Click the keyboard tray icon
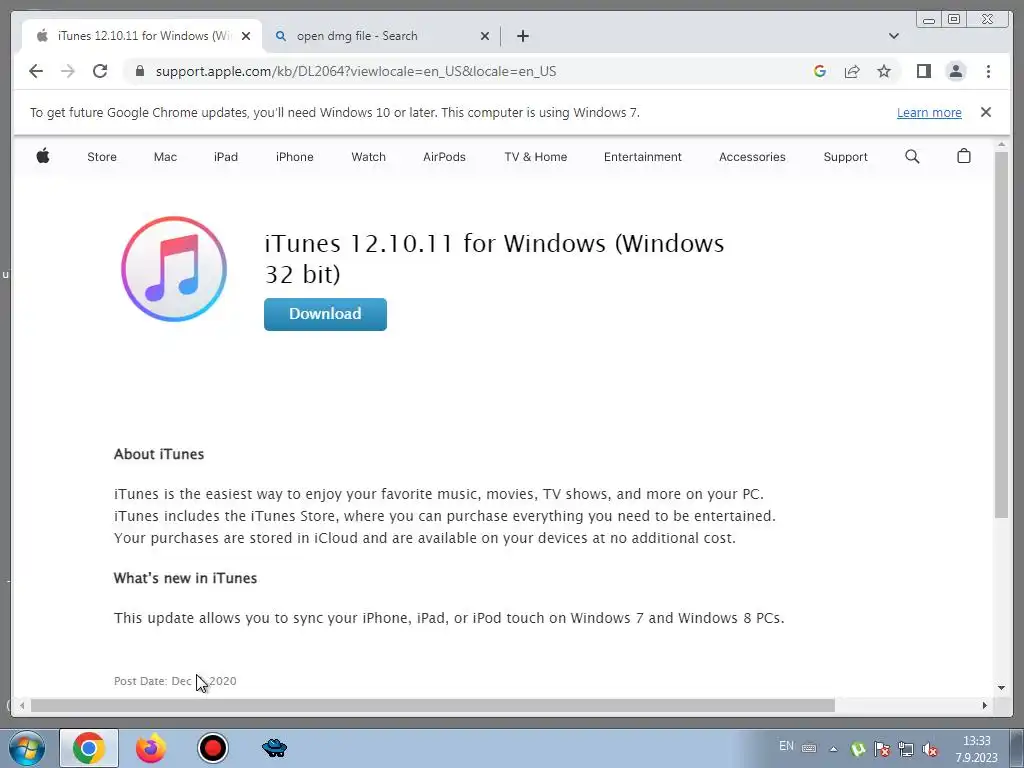Image resolution: width=1024 pixels, height=768 pixels. [809, 748]
